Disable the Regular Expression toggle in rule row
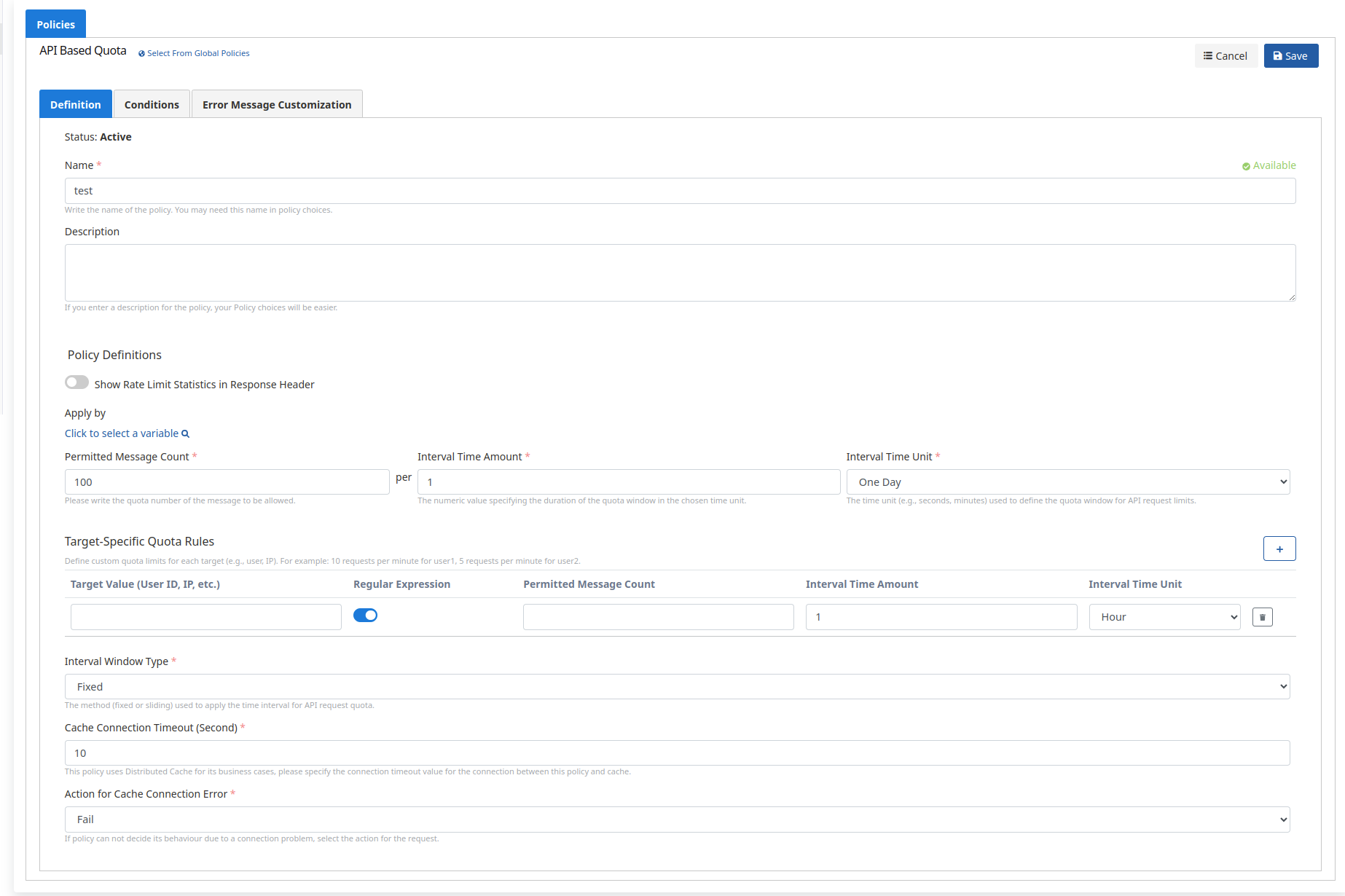 (365, 616)
